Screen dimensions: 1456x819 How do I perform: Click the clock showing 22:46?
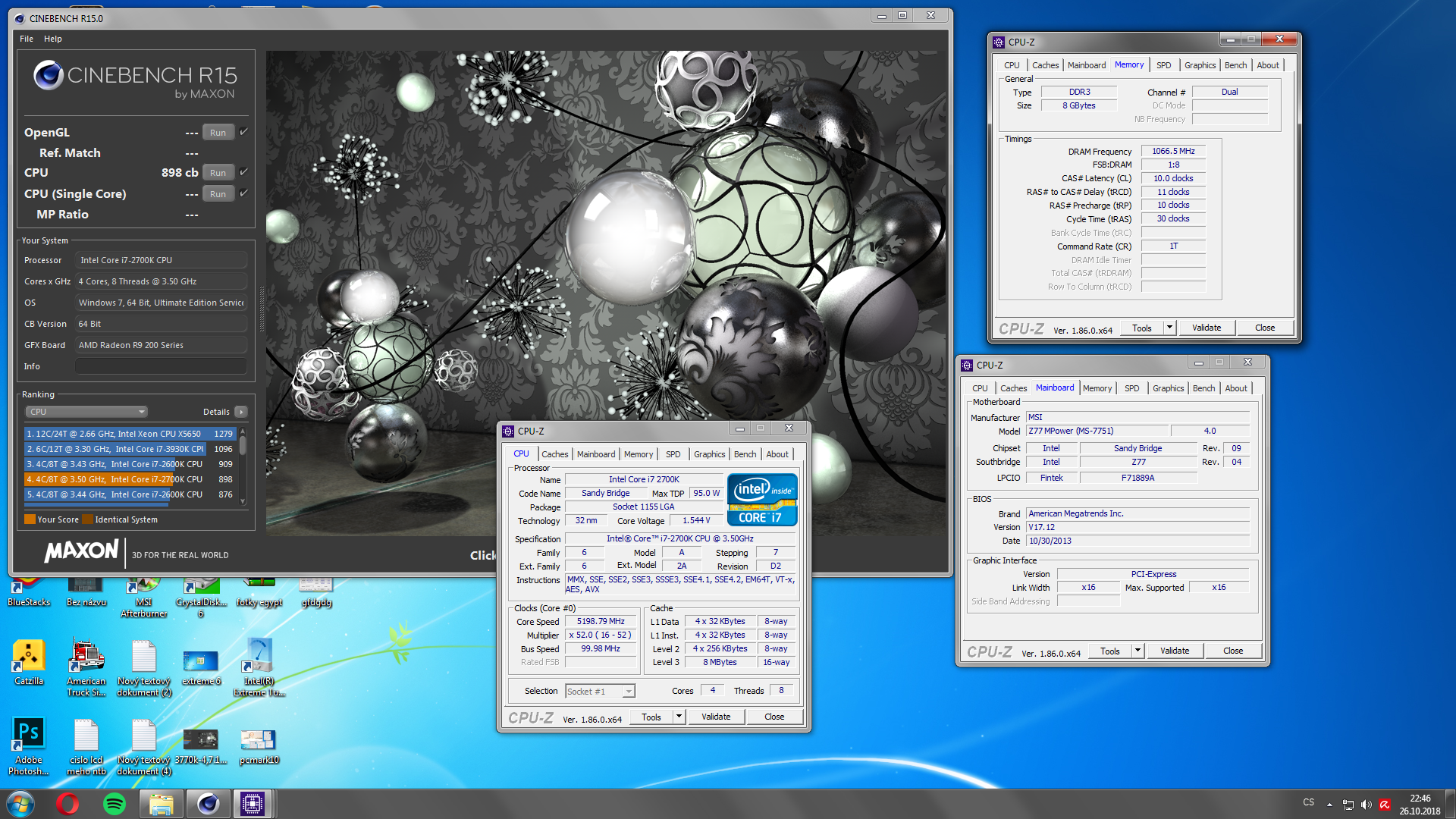(x=1420, y=799)
